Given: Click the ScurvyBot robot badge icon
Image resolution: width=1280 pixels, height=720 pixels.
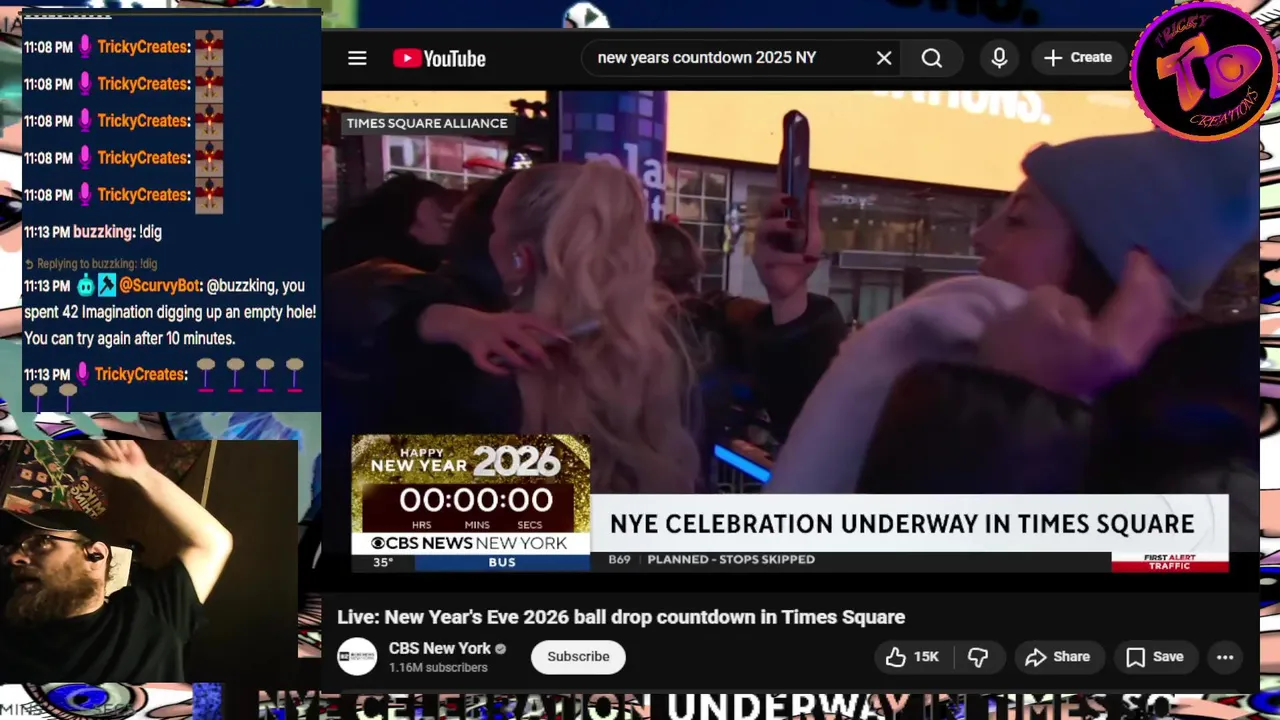Looking at the screenshot, I should 85,286.
